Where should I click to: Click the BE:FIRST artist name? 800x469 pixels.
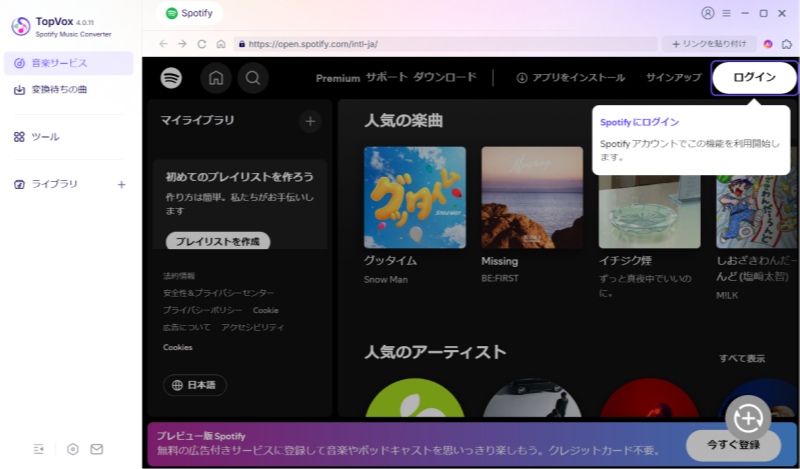500,278
